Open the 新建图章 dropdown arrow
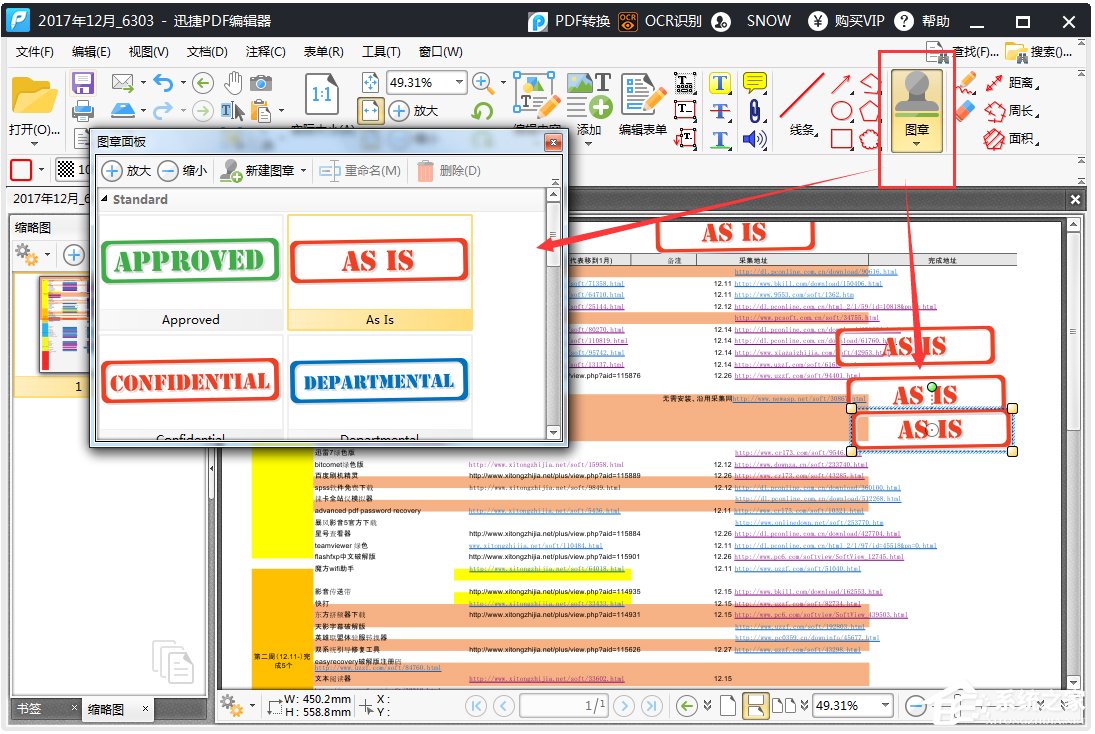Screen dimensions: 1095x734 point(303,171)
